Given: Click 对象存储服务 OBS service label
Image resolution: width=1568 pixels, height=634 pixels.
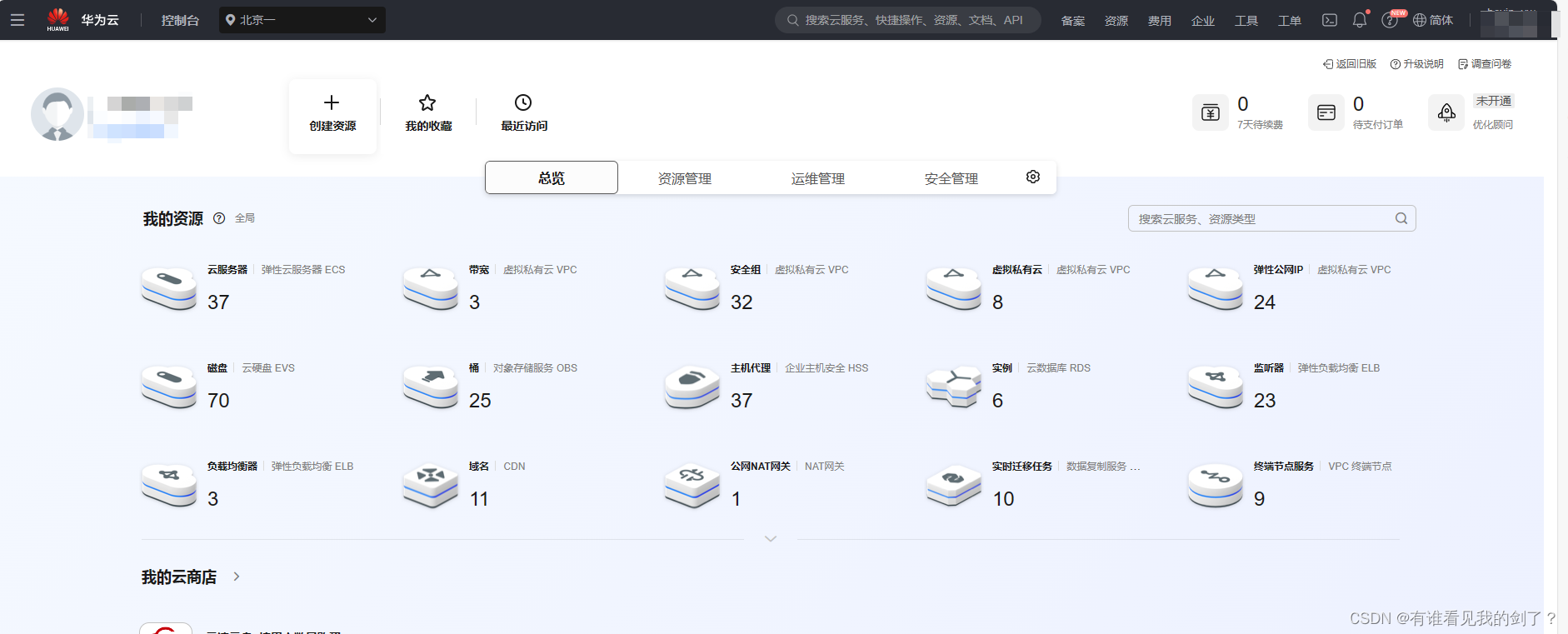Looking at the screenshot, I should point(535,368).
